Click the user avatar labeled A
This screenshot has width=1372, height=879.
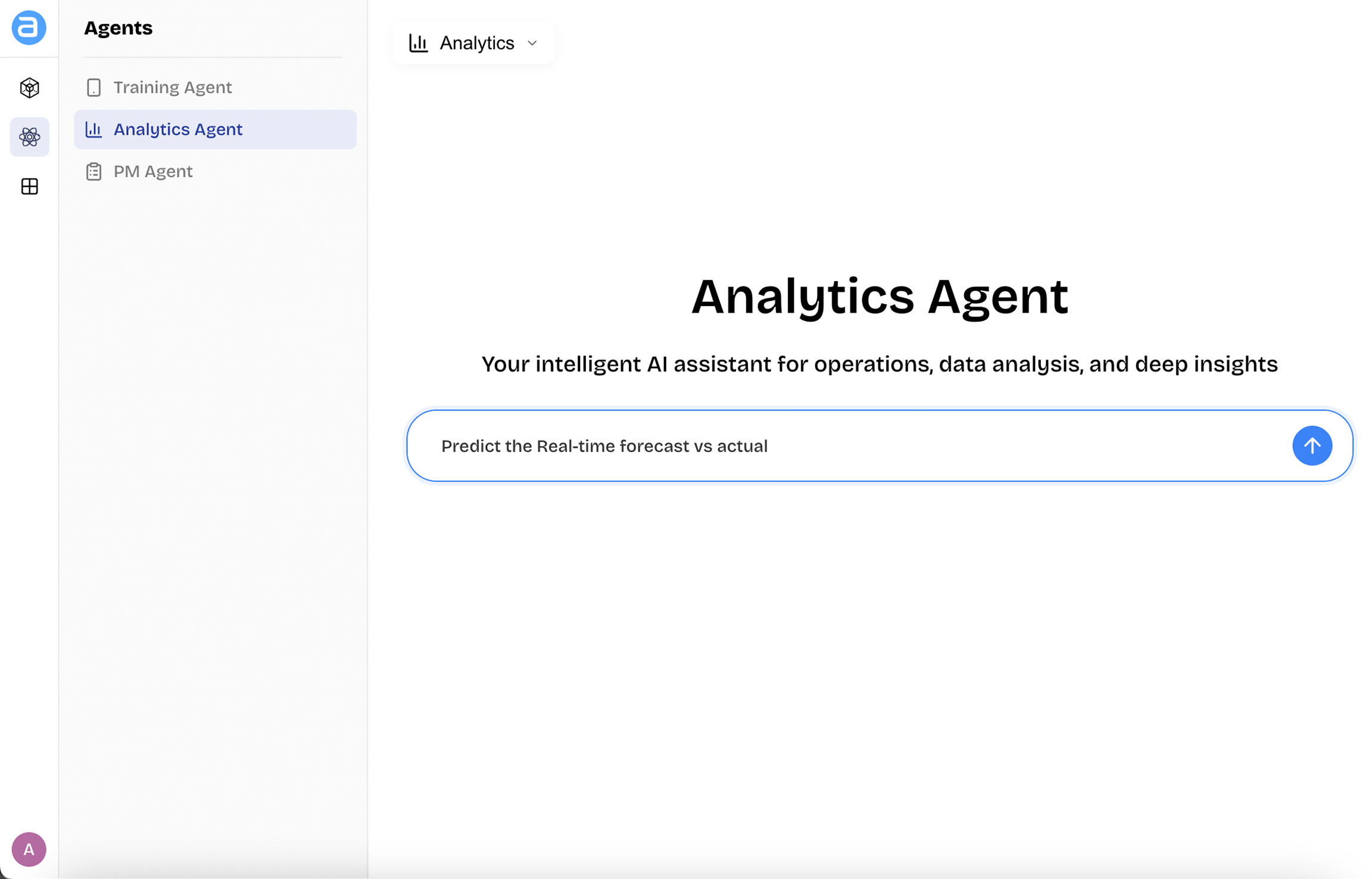29,849
